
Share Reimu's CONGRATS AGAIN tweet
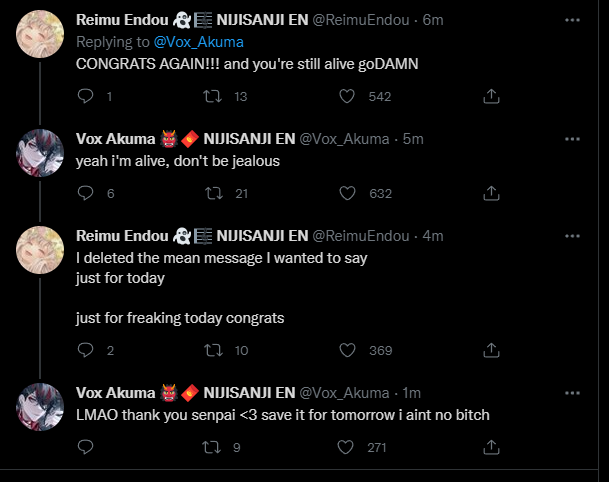pyautogui.click(x=492, y=96)
